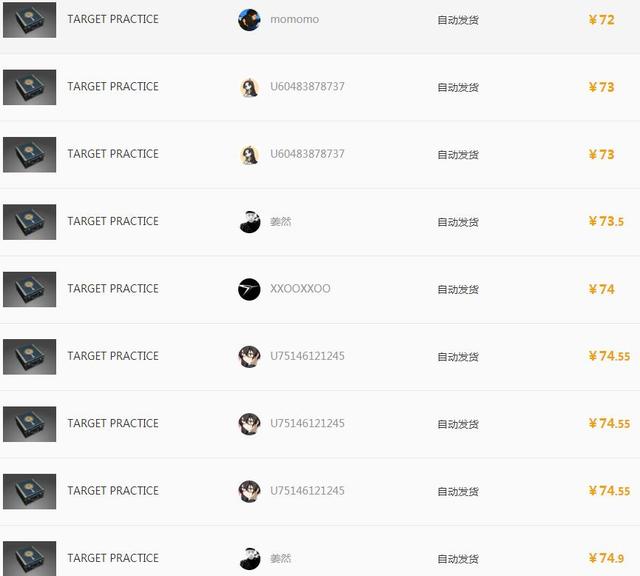Screen dimensions: 640x576
Task: Click the momomo seller name
Action: pyautogui.click(x=294, y=19)
